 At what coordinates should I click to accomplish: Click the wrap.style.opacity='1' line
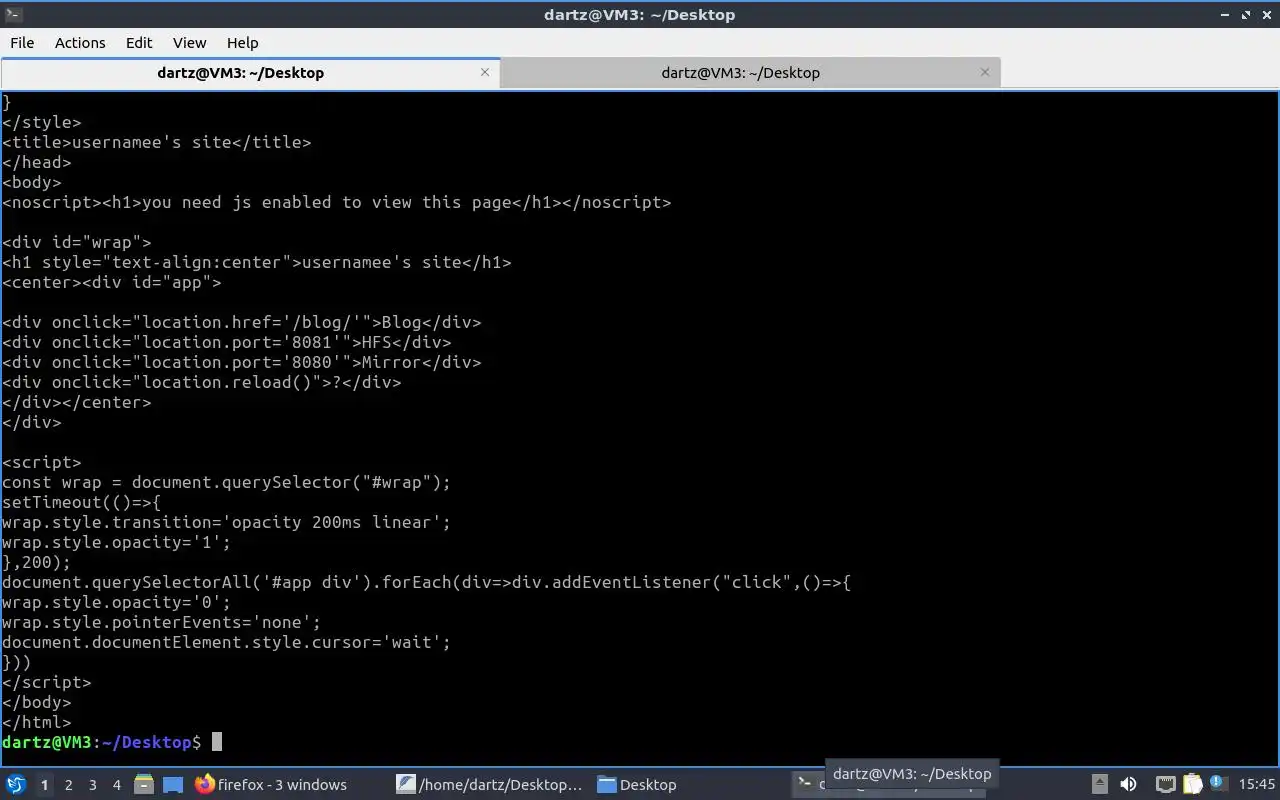[x=117, y=542]
